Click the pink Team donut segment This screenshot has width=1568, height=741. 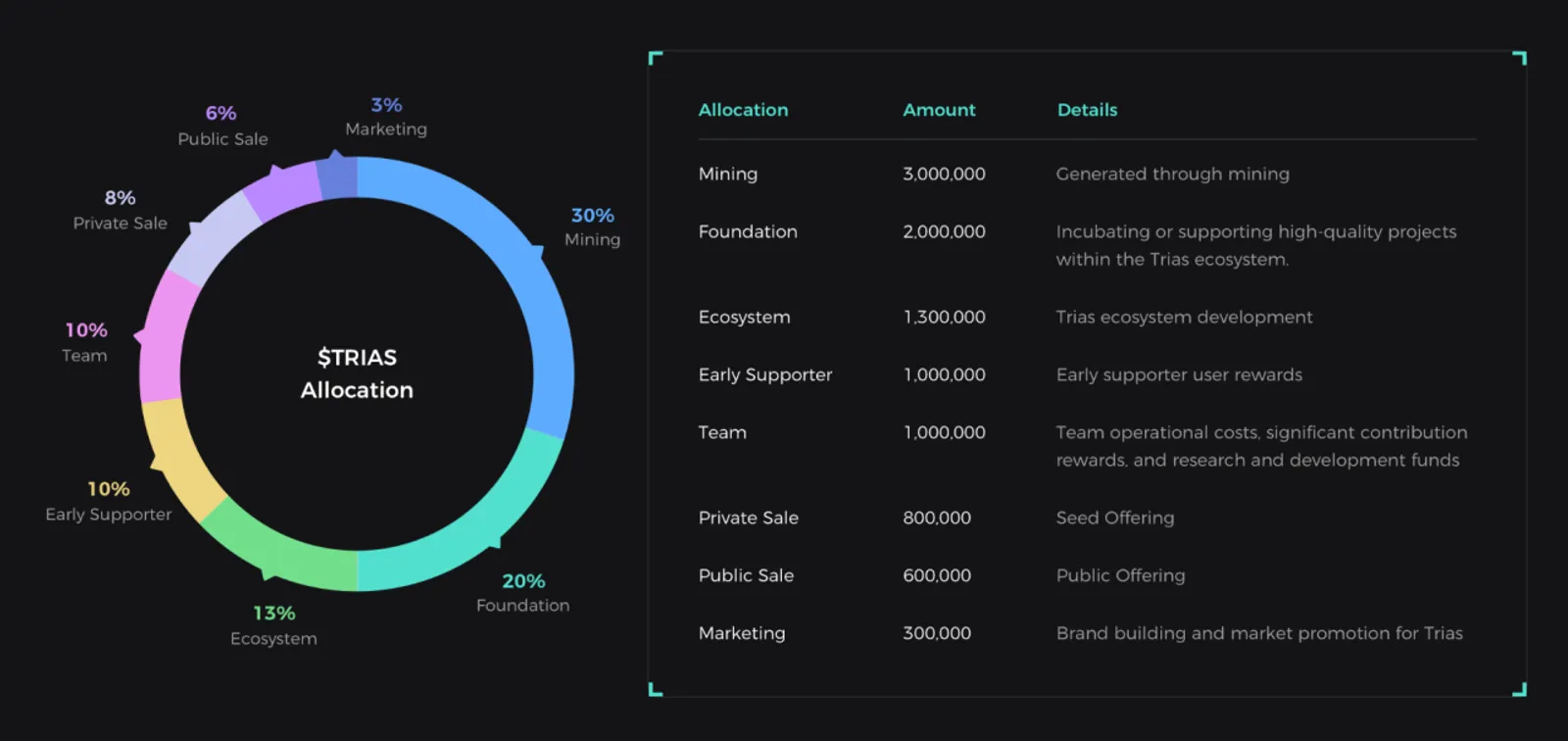tap(164, 338)
